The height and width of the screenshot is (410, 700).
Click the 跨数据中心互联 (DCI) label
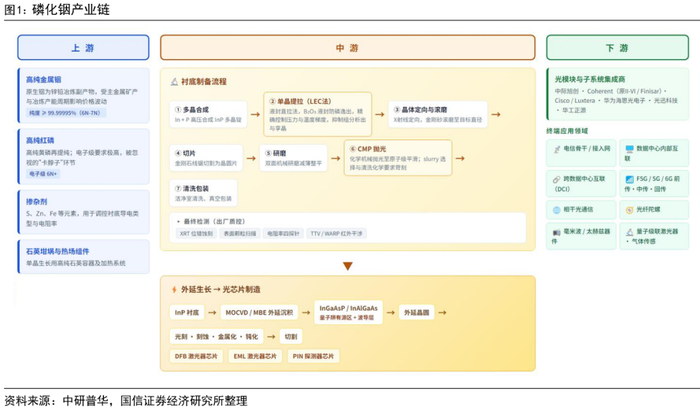coord(579,184)
